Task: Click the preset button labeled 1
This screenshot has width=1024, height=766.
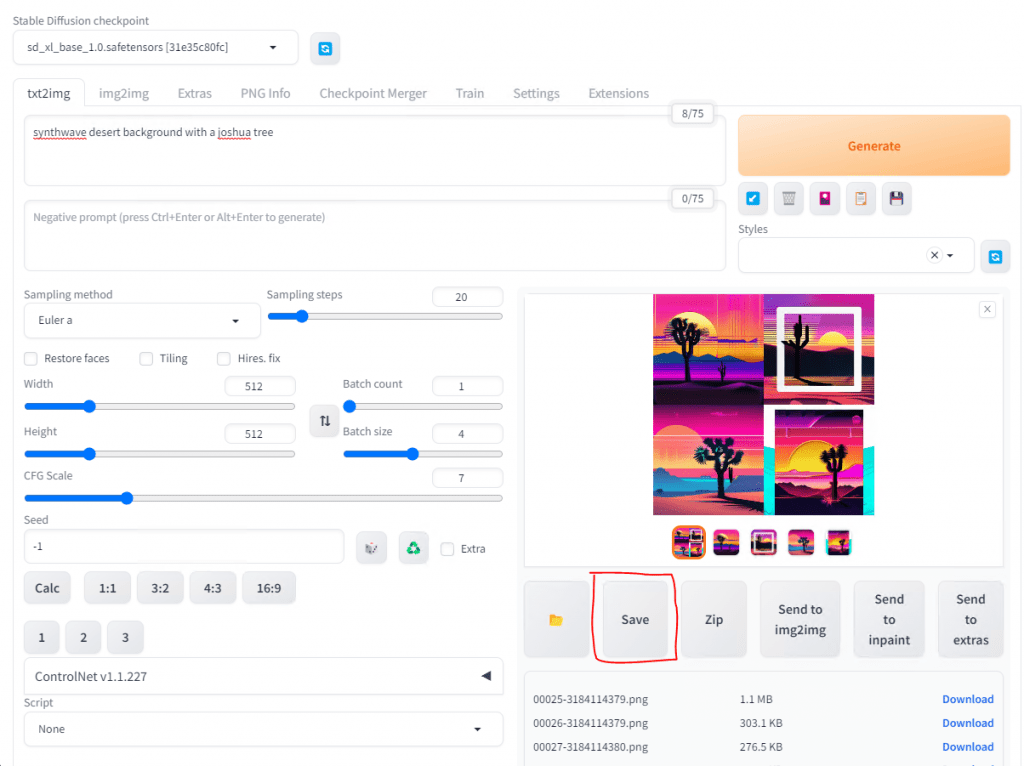Action: click(x=42, y=637)
